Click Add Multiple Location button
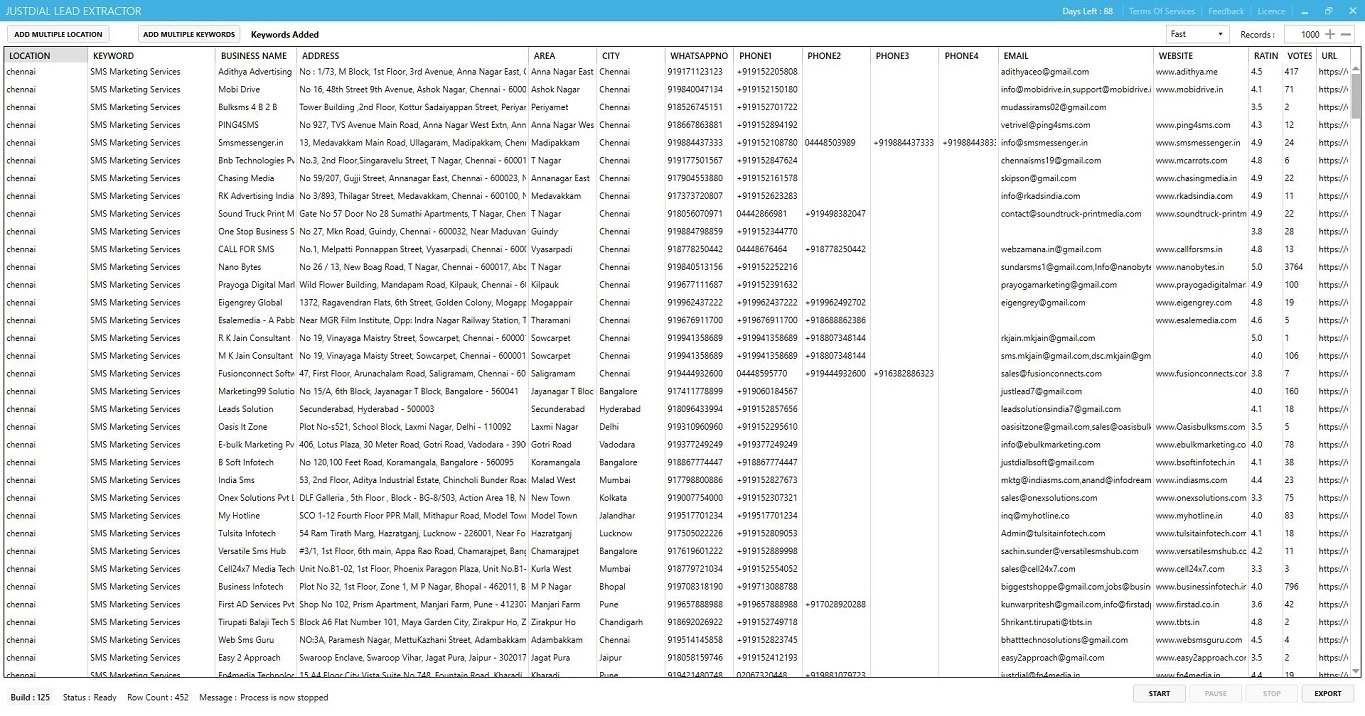Image resolution: width=1365 pixels, height=716 pixels. [58, 34]
